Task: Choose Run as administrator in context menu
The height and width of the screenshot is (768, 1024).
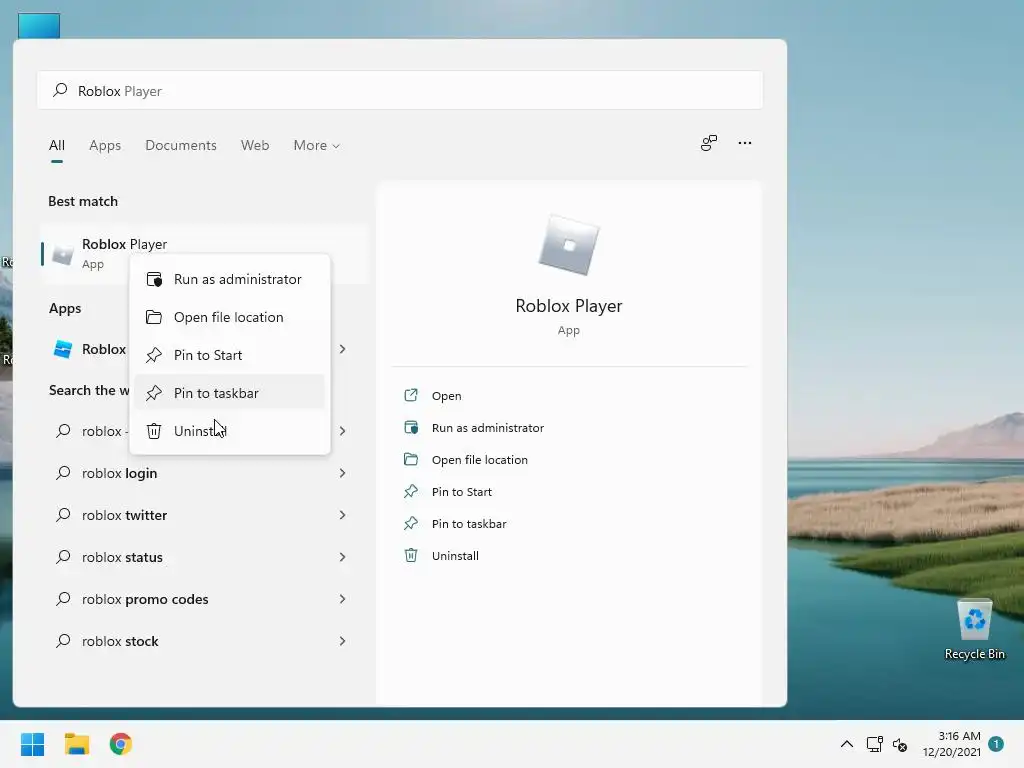Action: click(x=229, y=280)
